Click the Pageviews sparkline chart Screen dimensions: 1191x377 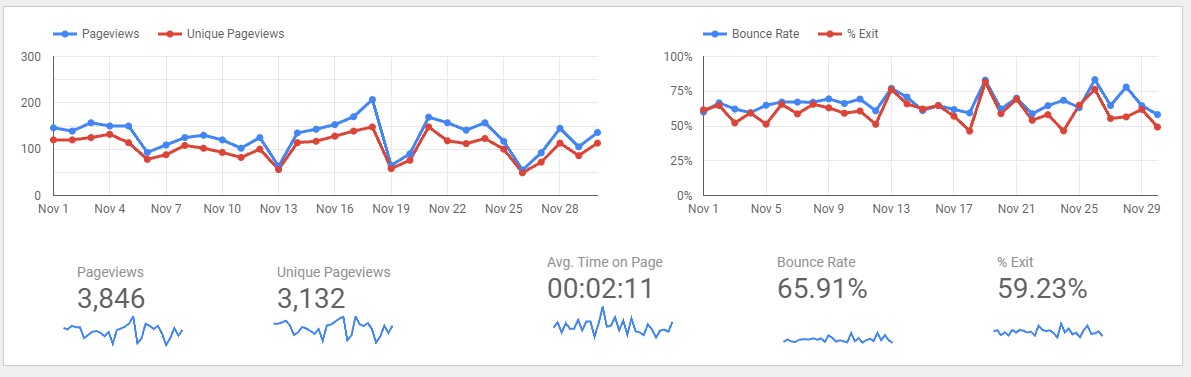coord(123,331)
